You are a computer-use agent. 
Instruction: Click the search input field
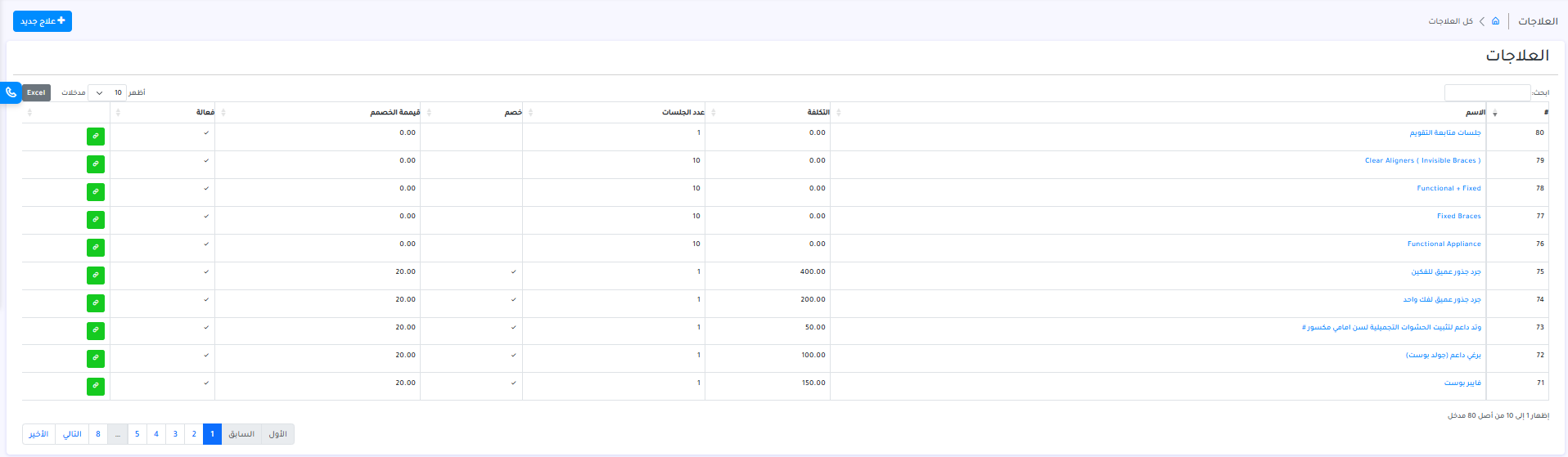click(x=1486, y=93)
